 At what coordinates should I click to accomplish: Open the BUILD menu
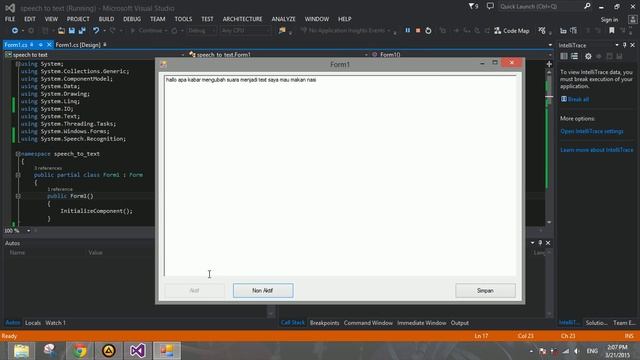pyautogui.click(x=106, y=19)
